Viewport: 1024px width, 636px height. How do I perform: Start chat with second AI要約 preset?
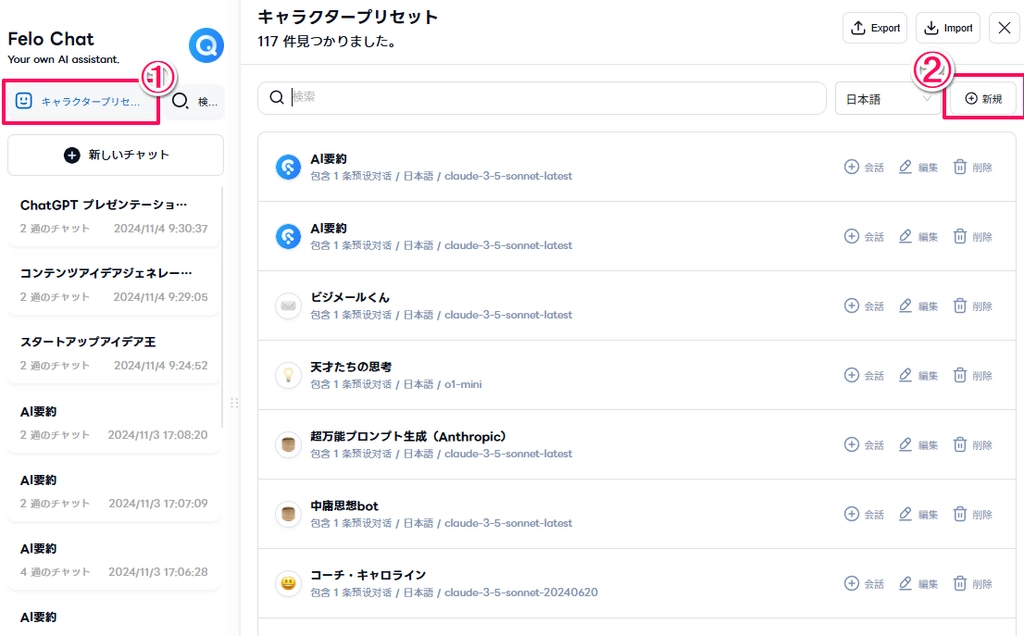[863, 236]
